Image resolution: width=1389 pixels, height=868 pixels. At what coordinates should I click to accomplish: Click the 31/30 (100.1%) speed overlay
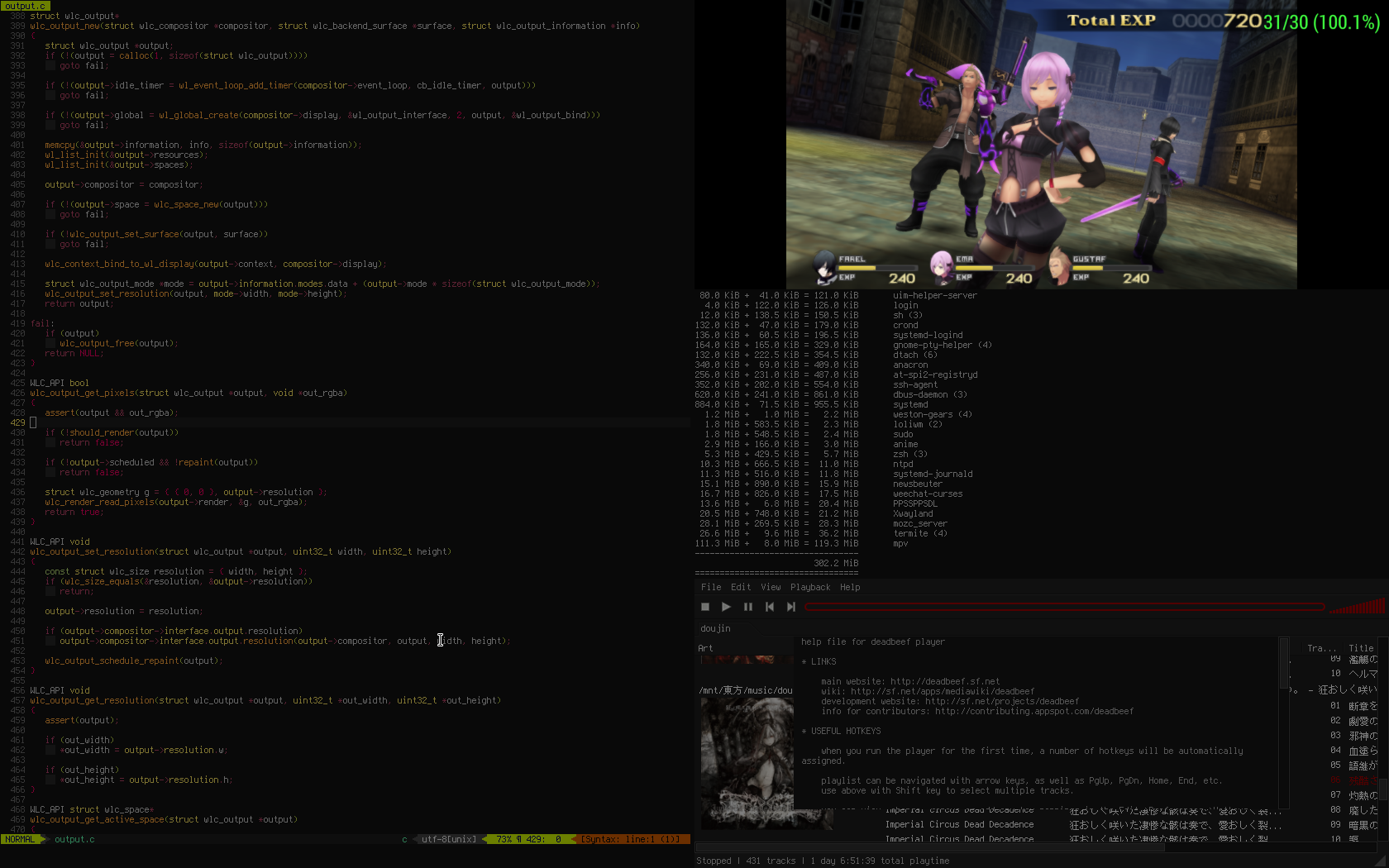click(x=1322, y=22)
